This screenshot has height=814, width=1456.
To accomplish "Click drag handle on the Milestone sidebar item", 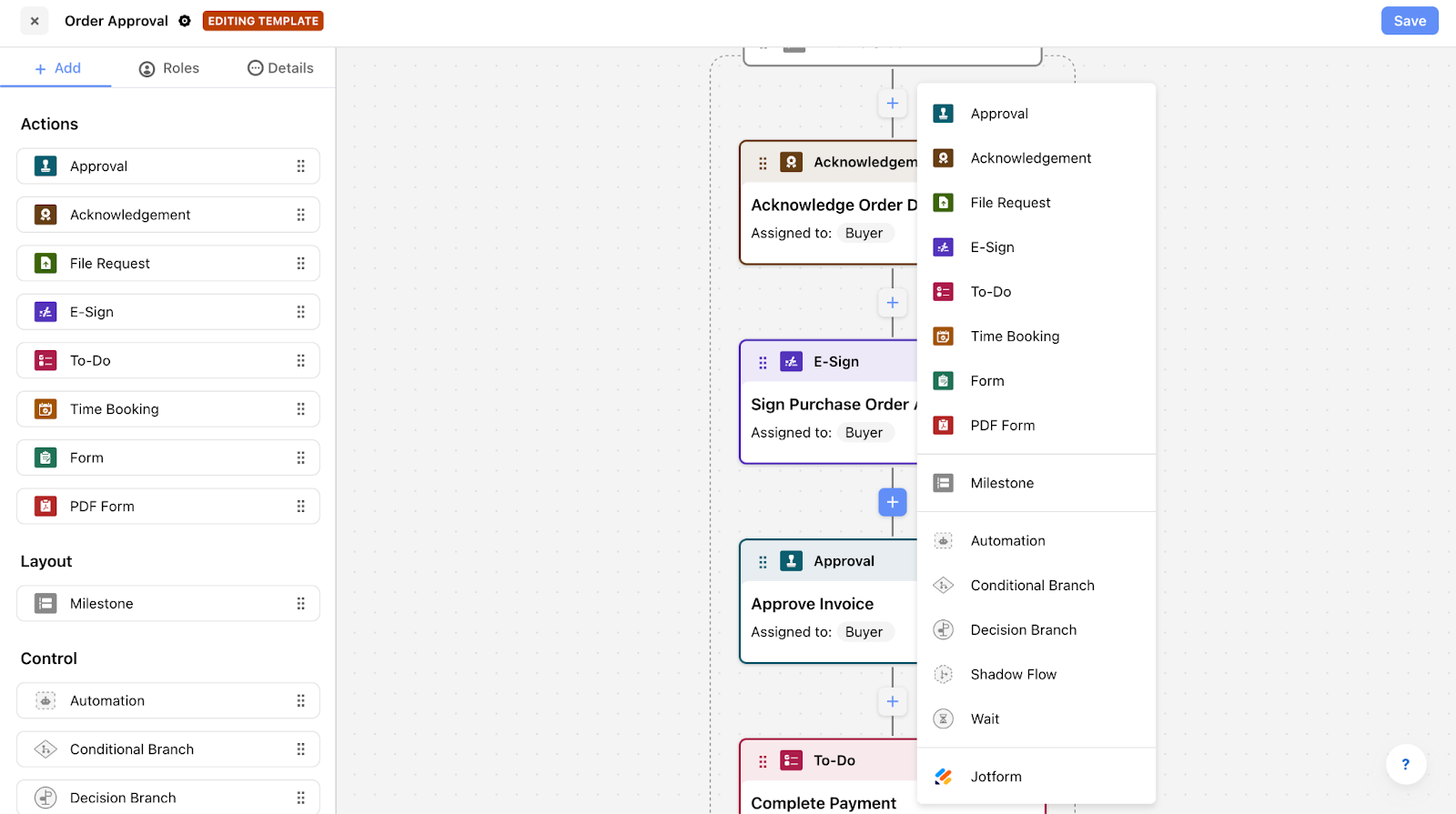I will [300, 604].
